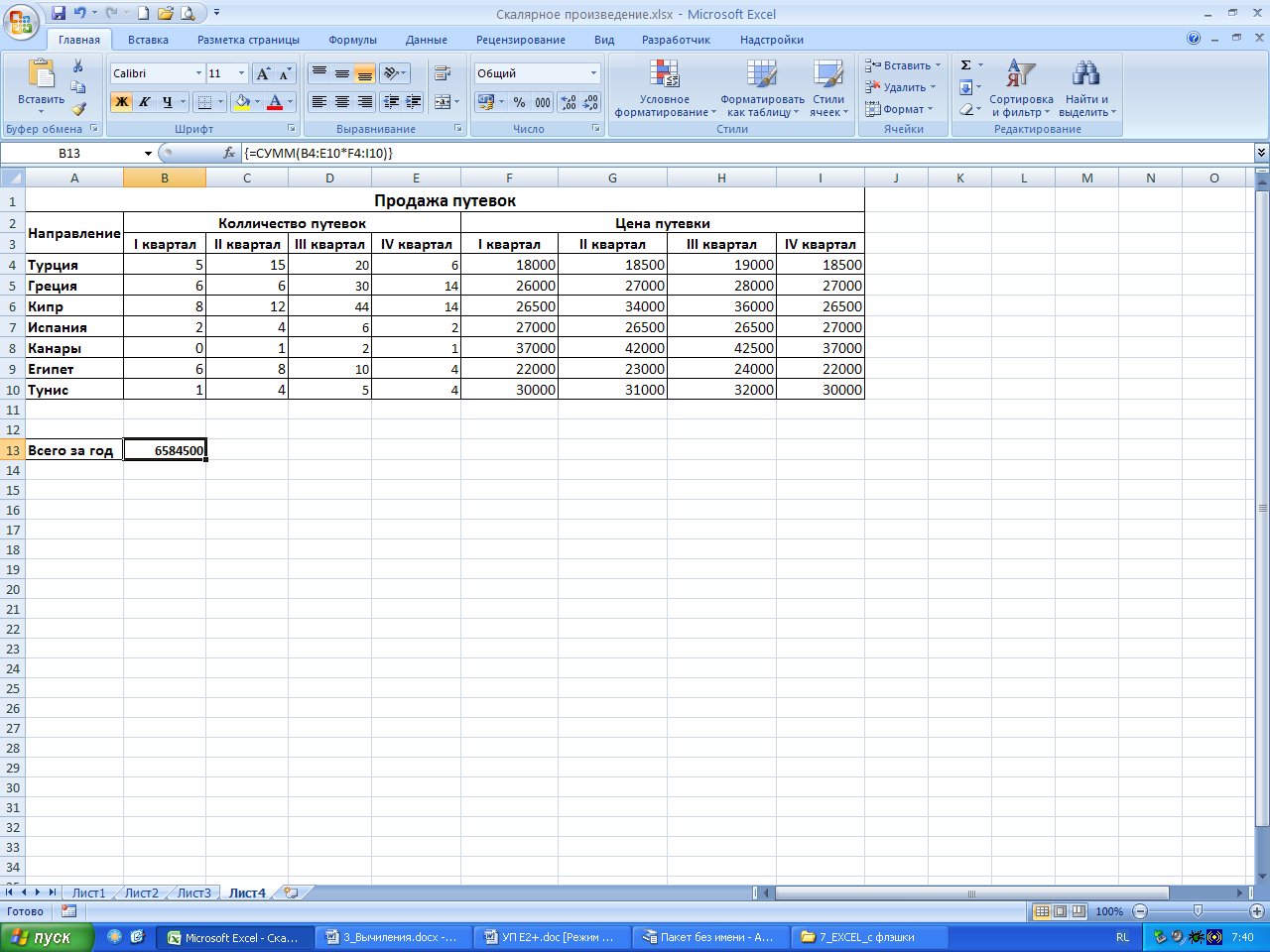Open Найти и выделить menu
Screen dimensions: 1270x952
pos(1086,88)
